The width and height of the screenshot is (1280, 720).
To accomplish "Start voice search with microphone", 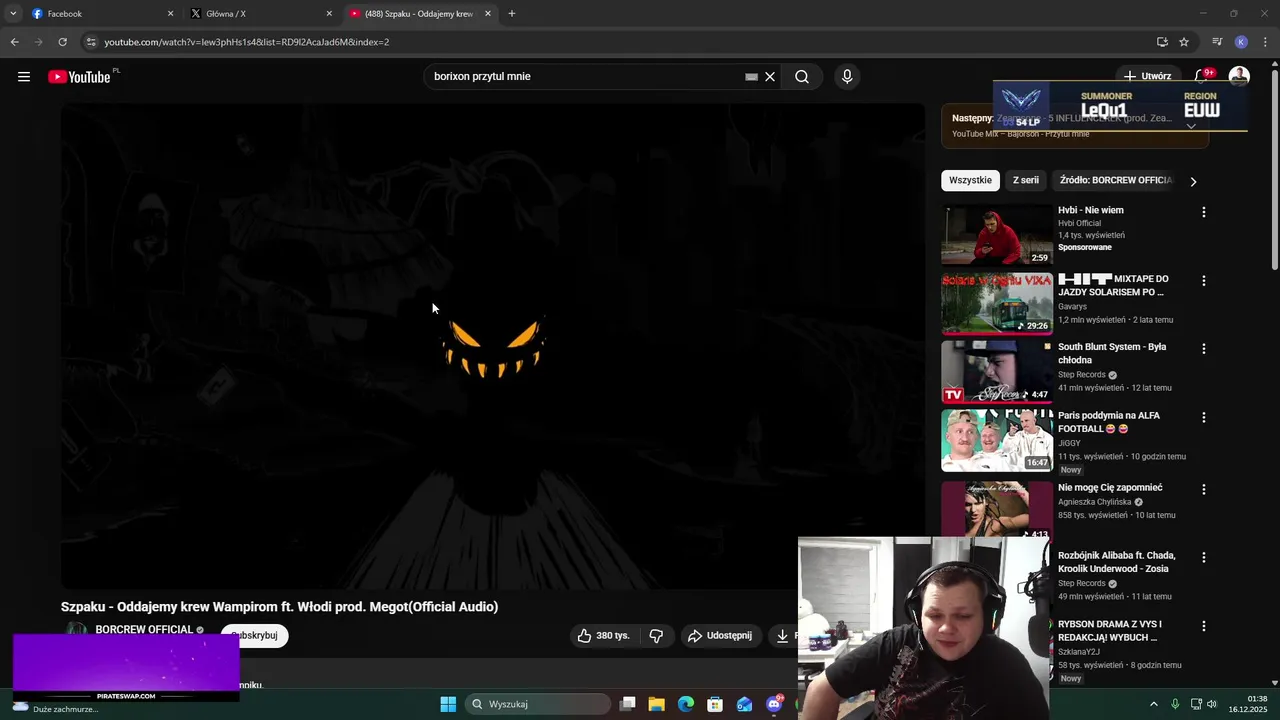I will tap(847, 77).
